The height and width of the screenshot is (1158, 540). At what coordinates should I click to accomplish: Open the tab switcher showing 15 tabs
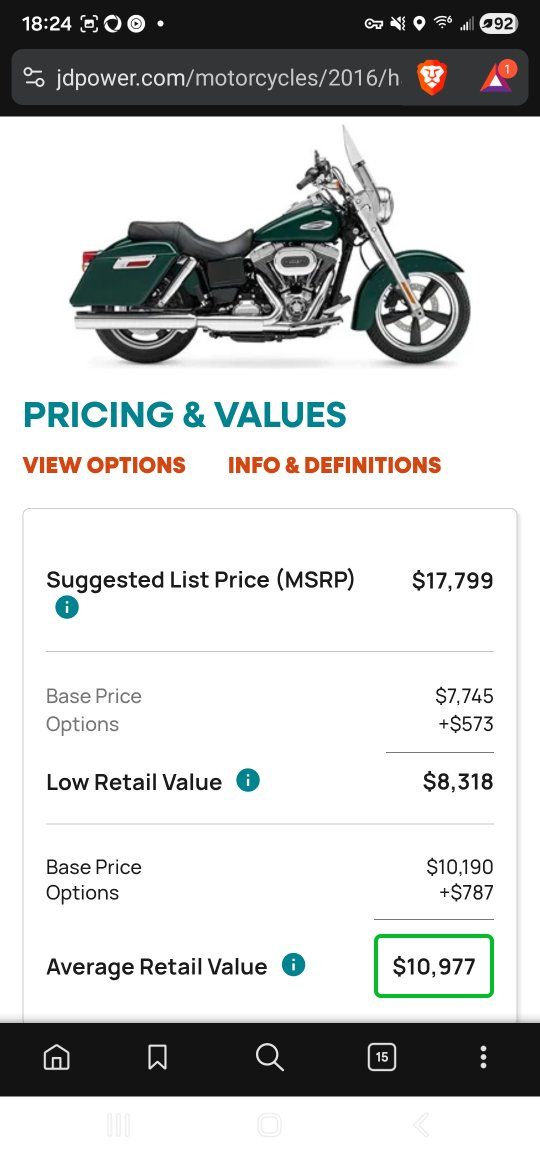(x=382, y=1058)
